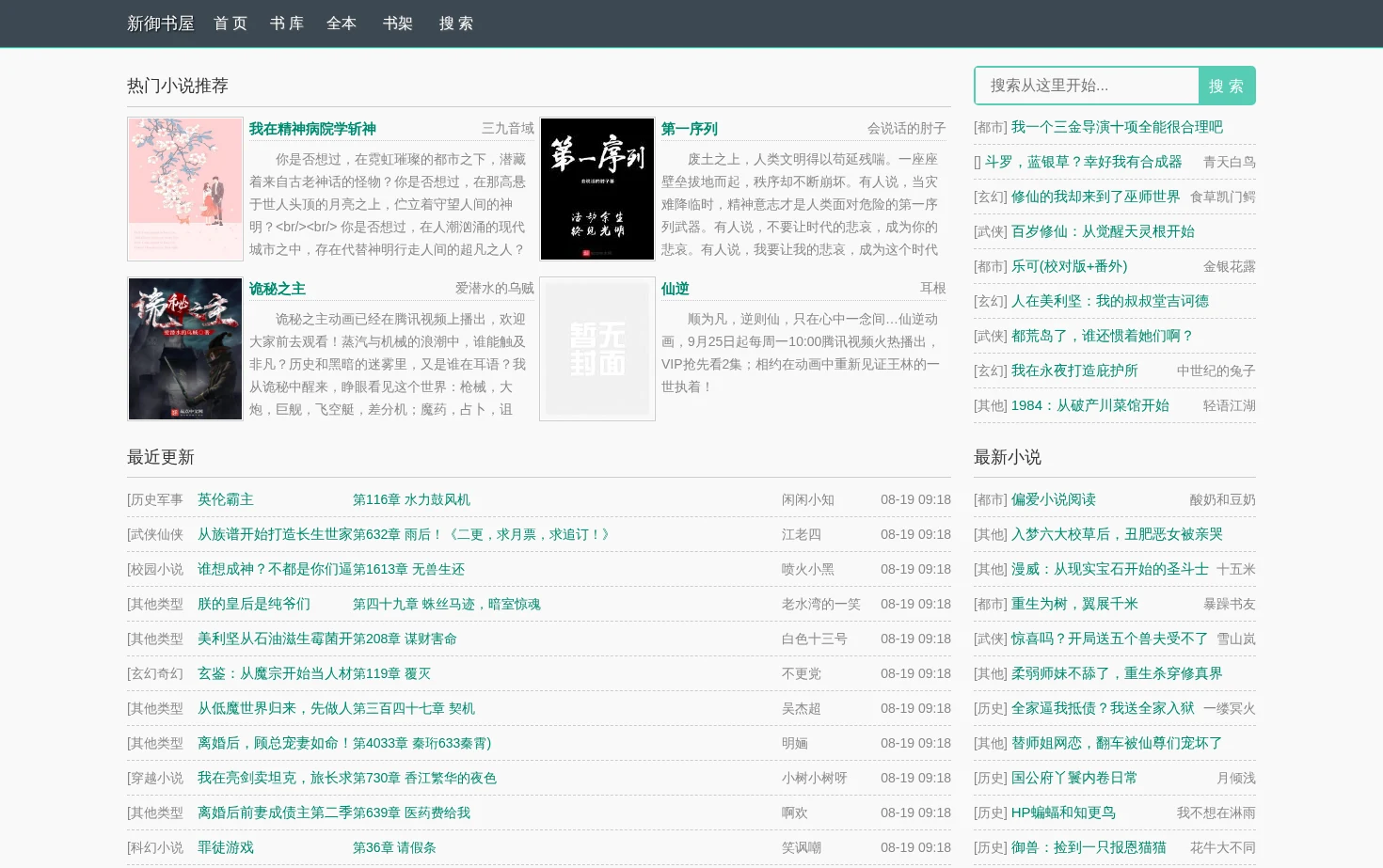The image size is (1383, 868).
Task: Open 谁想成神？不都是你们逼 novel link
Action: click(x=275, y=569)
